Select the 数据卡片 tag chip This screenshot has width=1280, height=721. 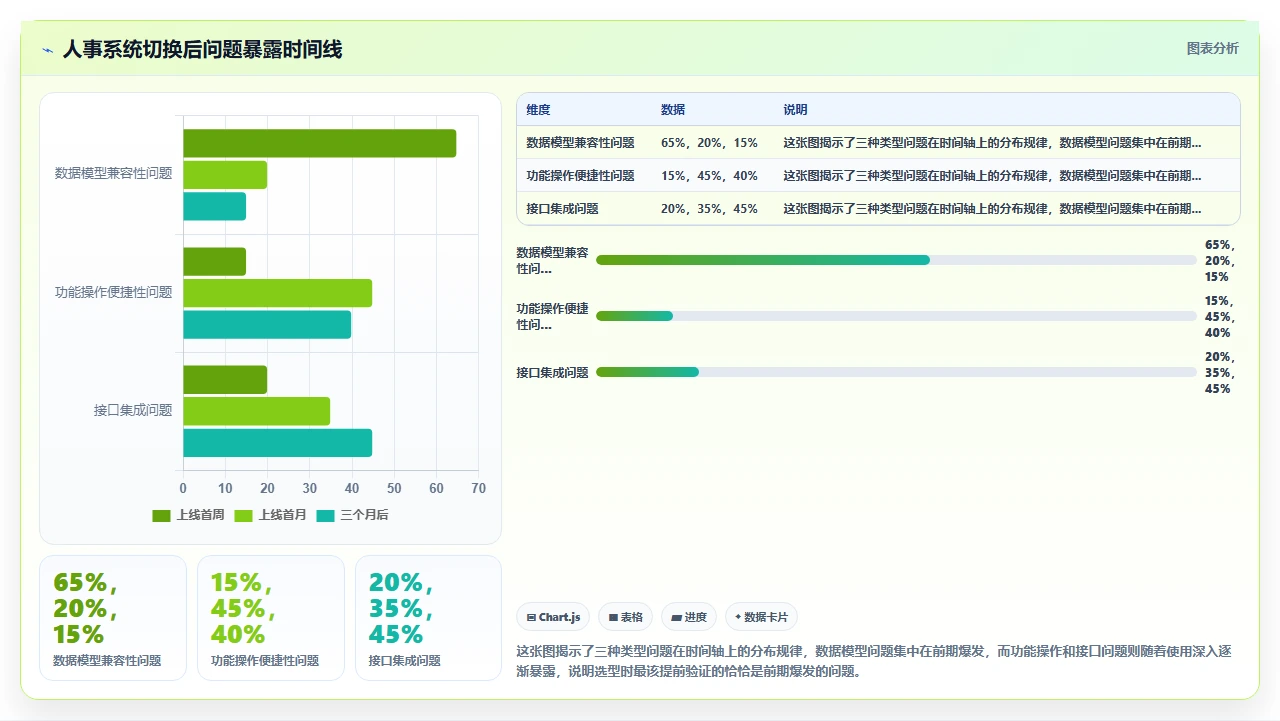[761, 617]
